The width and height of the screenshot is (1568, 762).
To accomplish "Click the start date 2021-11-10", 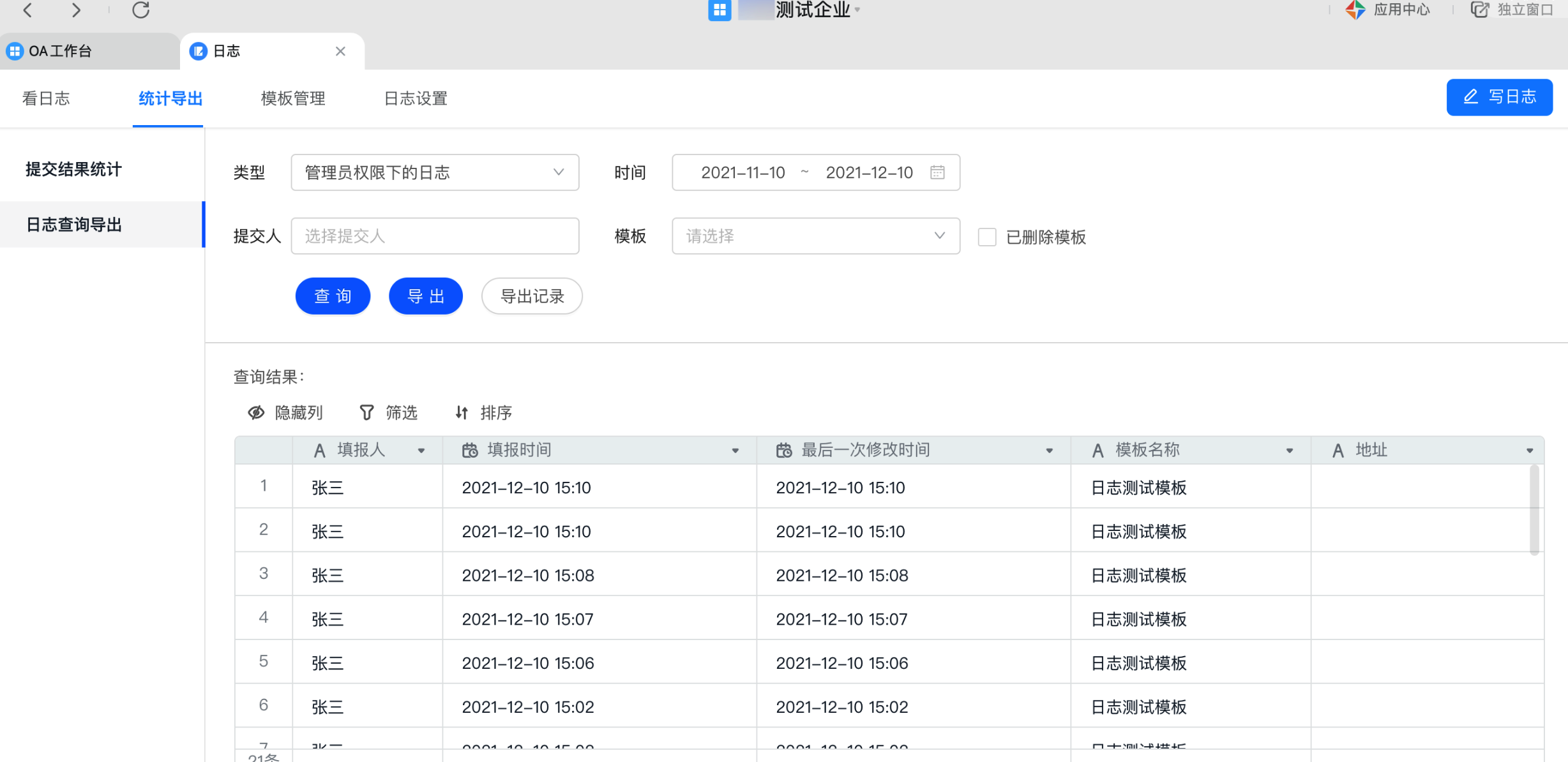I will point(743,172).
